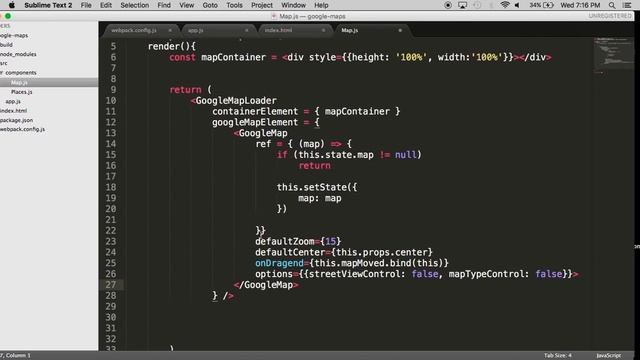Click the Time Machine menu bar icon

(477, 5)
